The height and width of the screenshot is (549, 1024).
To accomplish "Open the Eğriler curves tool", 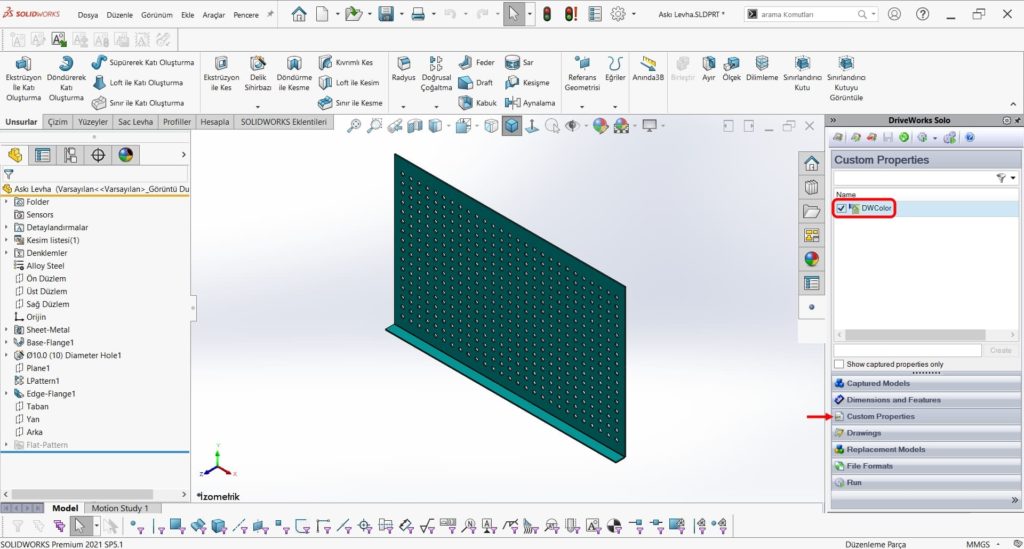I will pyautogui.click(x=615, y=69).
